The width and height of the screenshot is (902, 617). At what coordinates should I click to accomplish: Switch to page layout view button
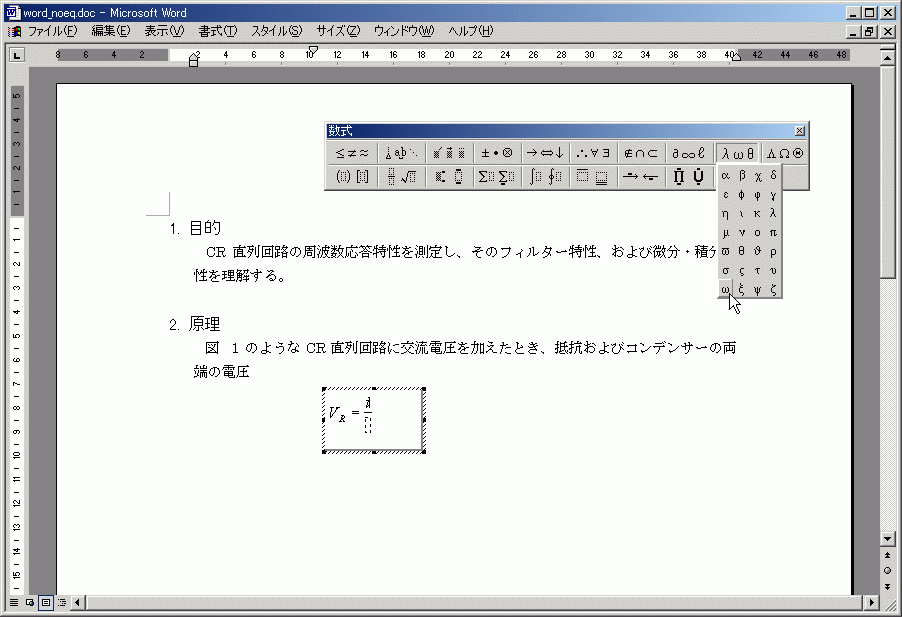(x=46, y=603)
